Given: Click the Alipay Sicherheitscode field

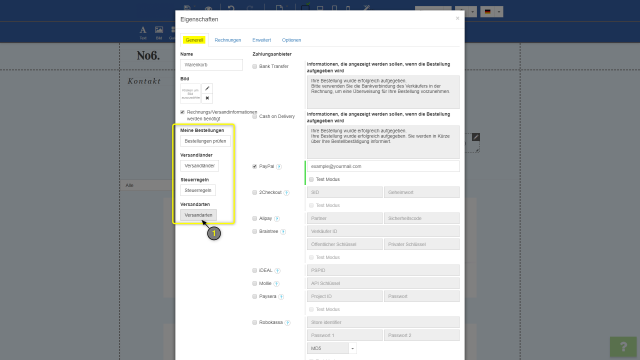Looking at the screenshot, I should 422,218.
